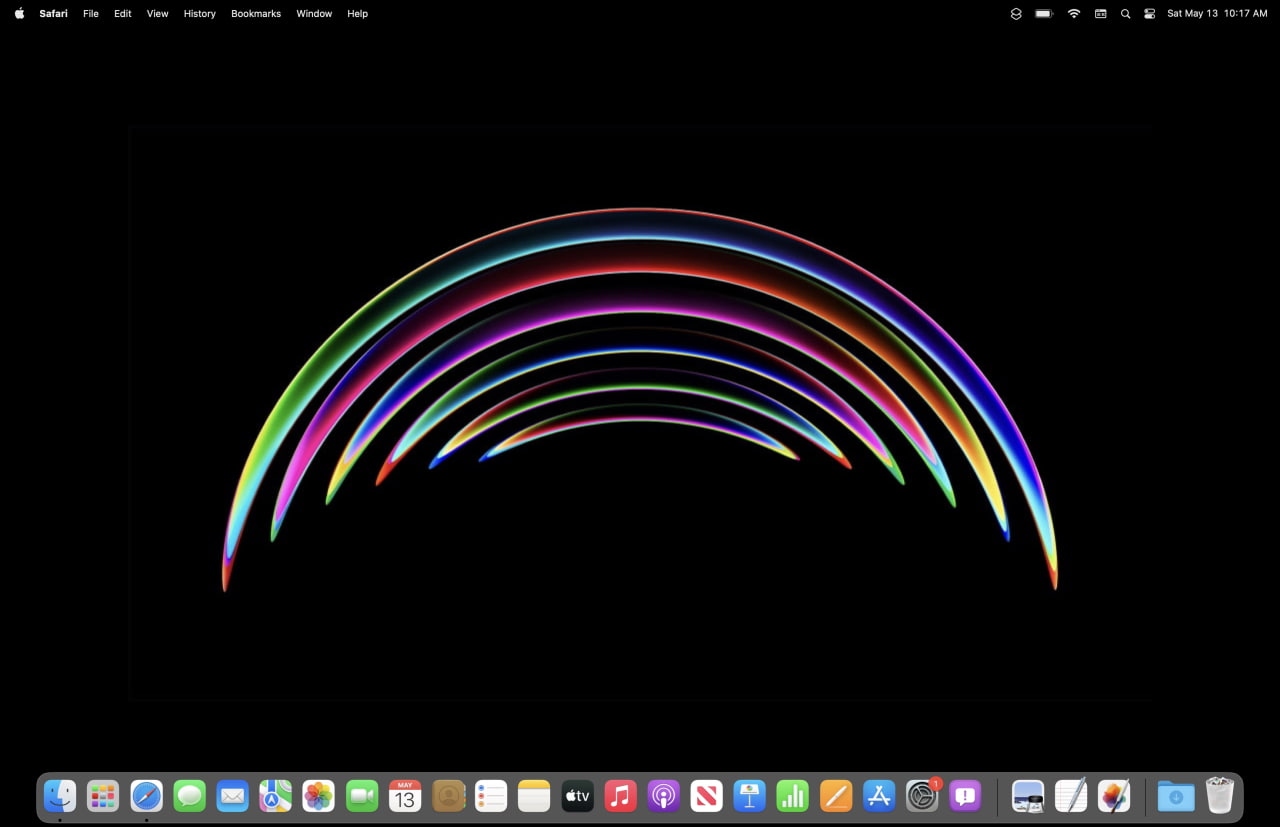Open System Settings with the red badge

(x=921, y=796)
